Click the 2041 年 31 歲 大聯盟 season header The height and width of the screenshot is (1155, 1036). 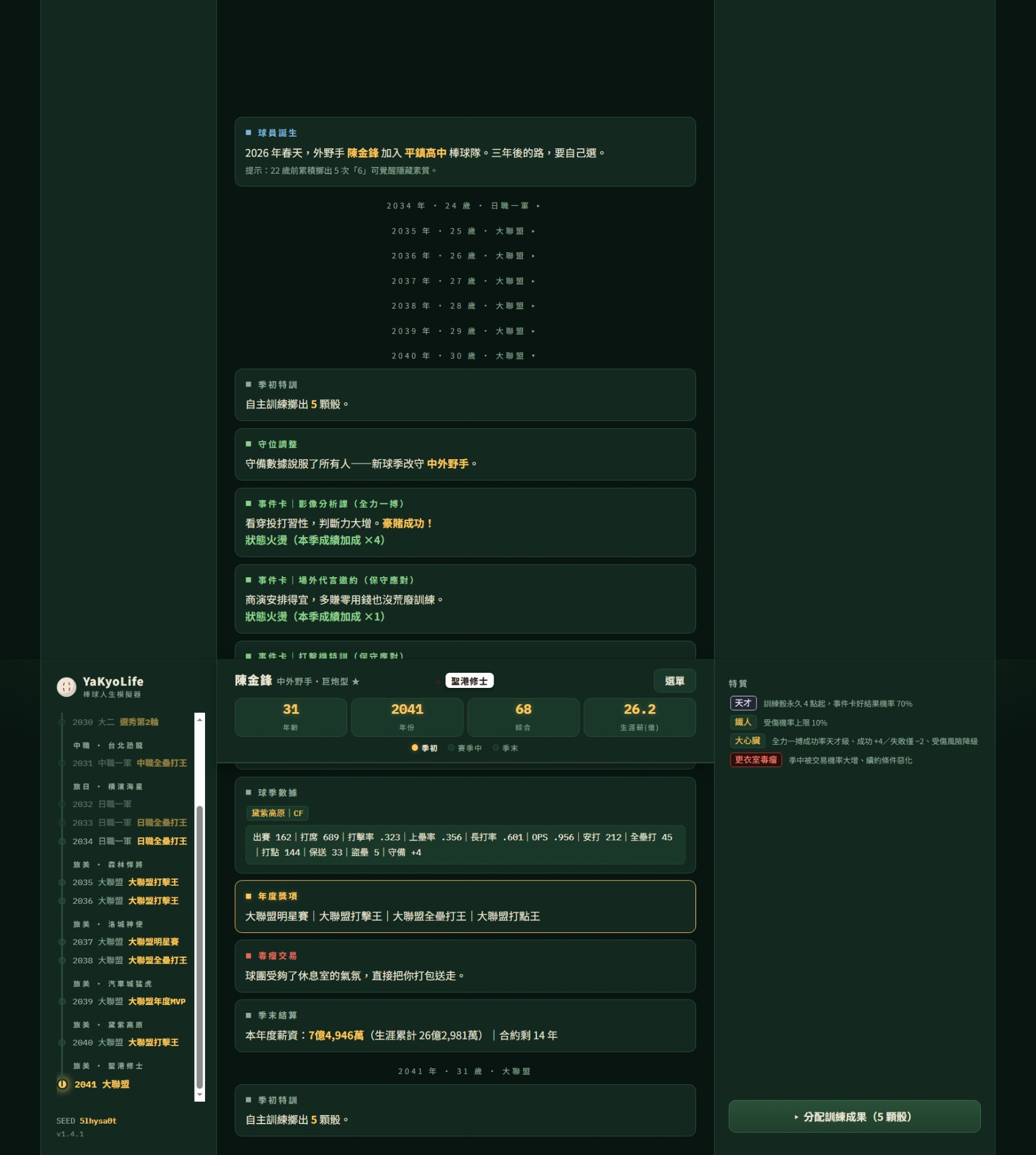pyautogui.click(x=464, y=1071)
